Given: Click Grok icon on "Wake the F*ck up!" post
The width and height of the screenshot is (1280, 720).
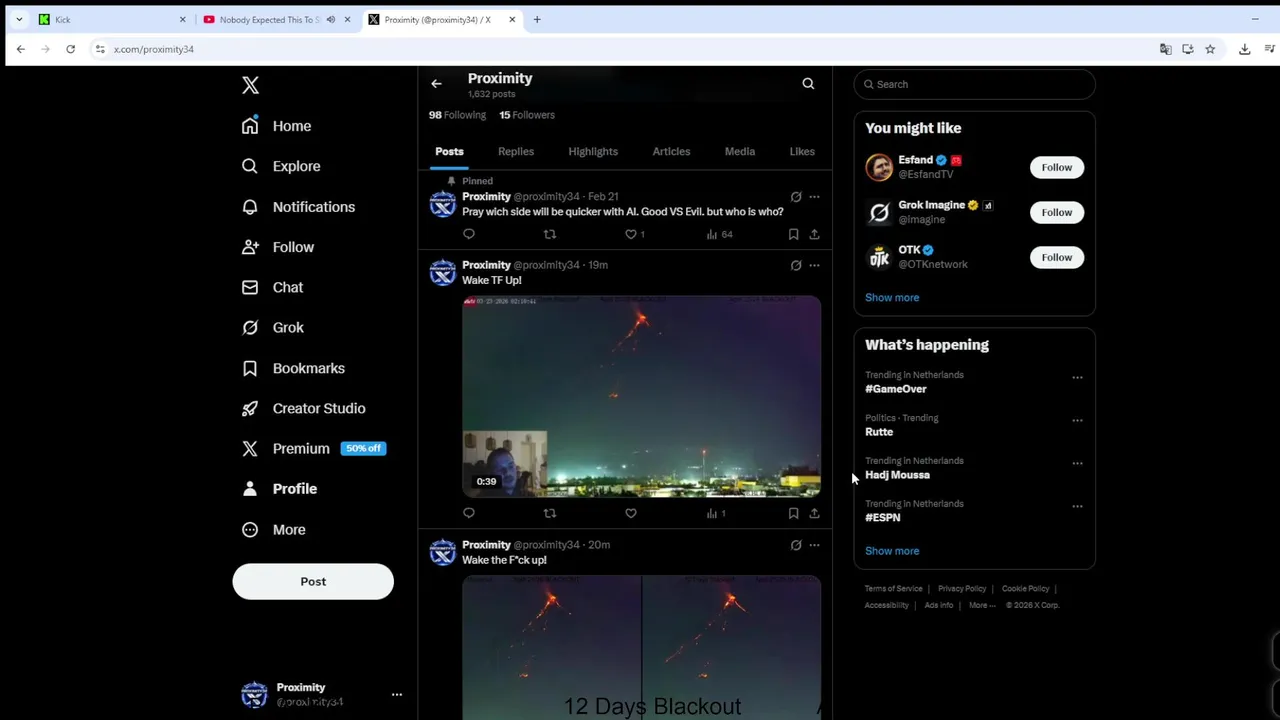Looking at the screenshot, I should click(x=796, y=545).
